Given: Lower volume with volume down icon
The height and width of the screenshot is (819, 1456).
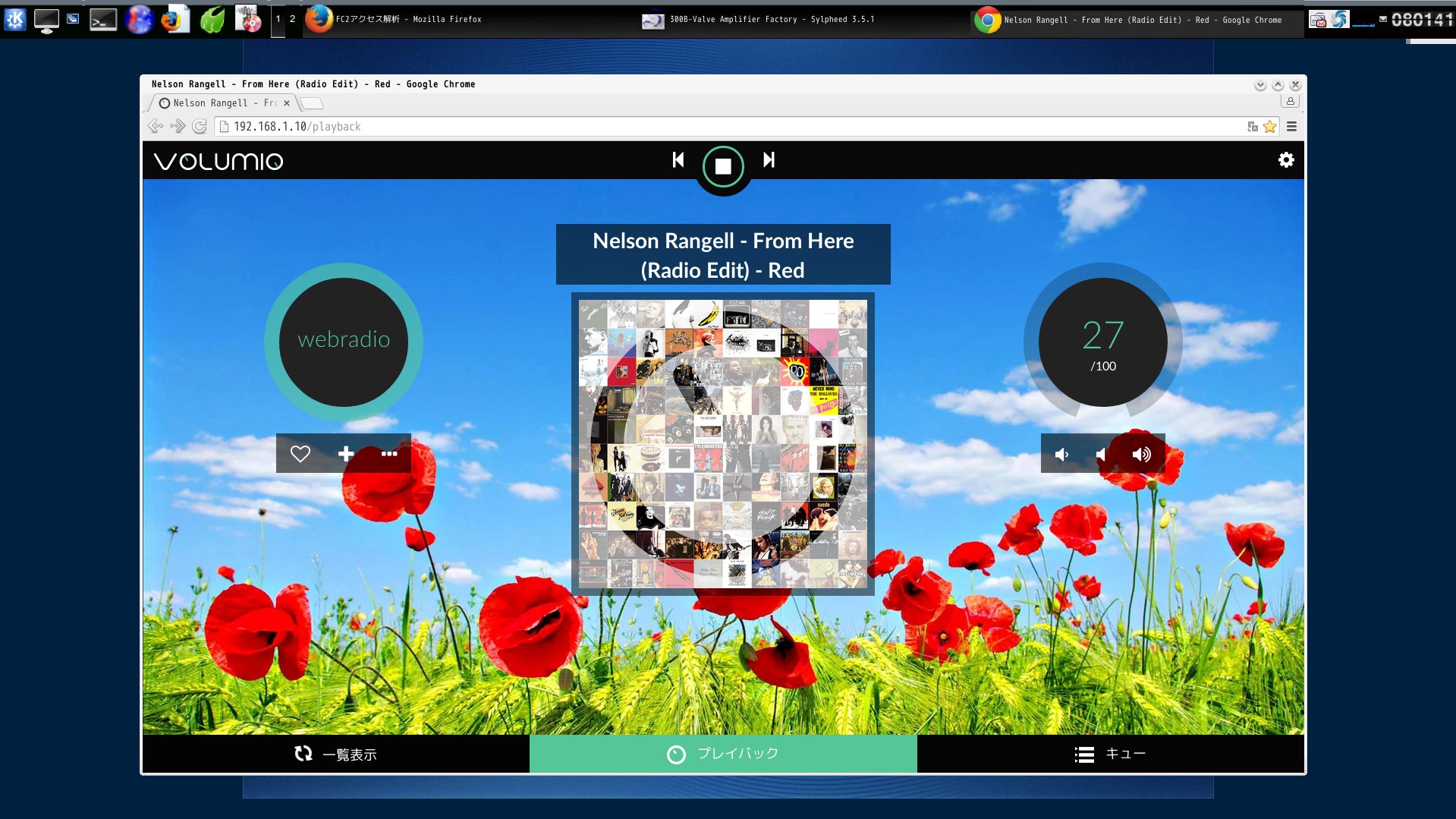Looking at the screenshot, I should (1062, 455).
